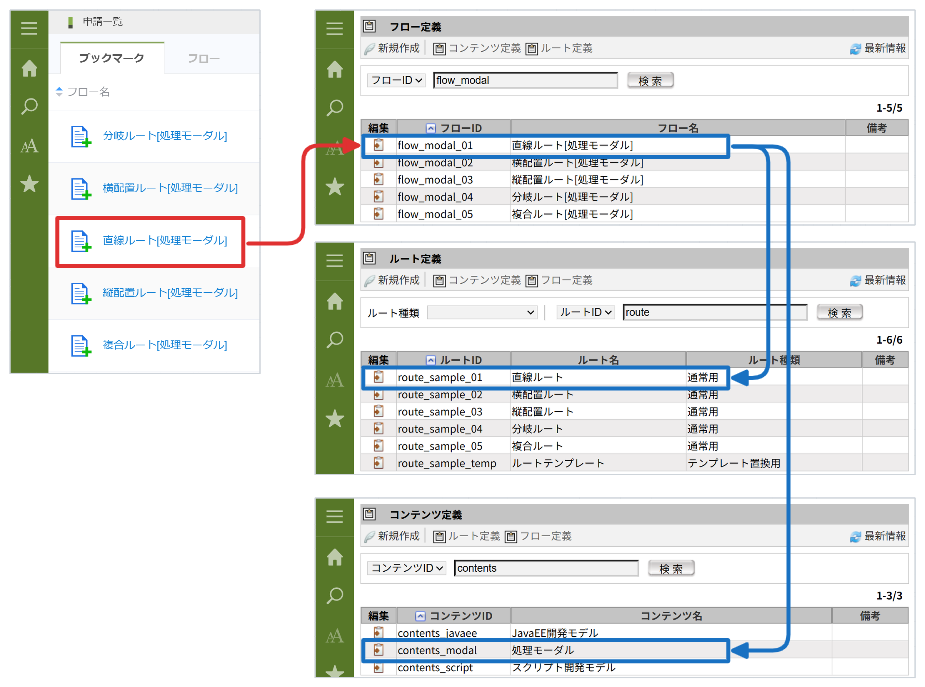Viewport: 925px width, 687px height.
Task: Click search icon in コンテンツ定義 panel sidebar
Action: pos(334,596)
